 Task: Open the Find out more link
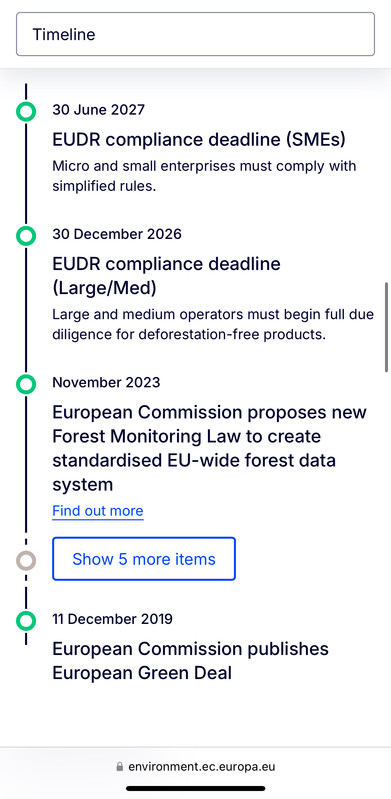(98, 511)
